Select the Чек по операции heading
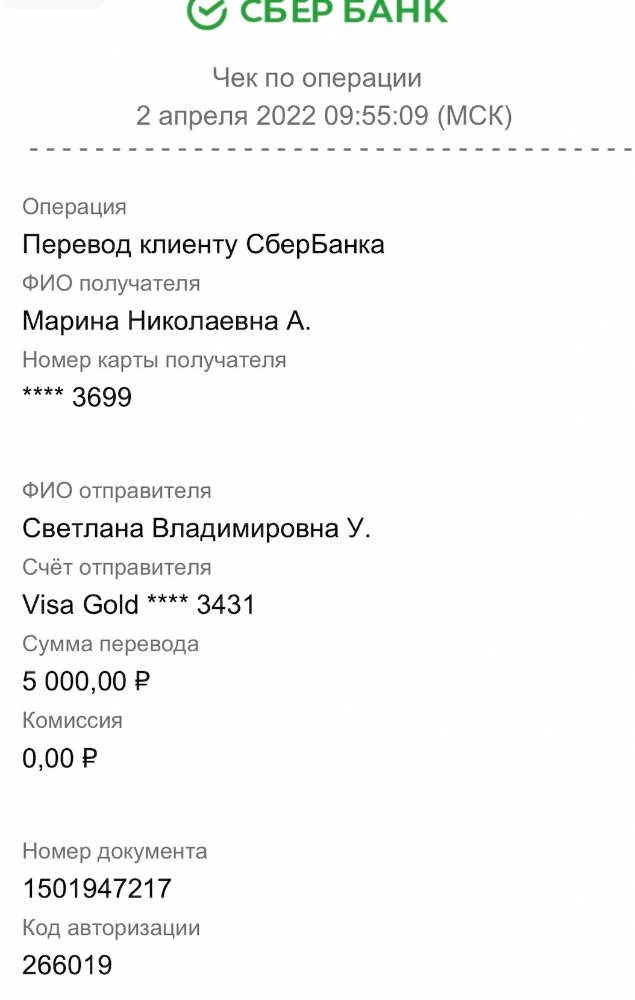This screenshot has height=1000, width=635. click(x=317, y=78)
